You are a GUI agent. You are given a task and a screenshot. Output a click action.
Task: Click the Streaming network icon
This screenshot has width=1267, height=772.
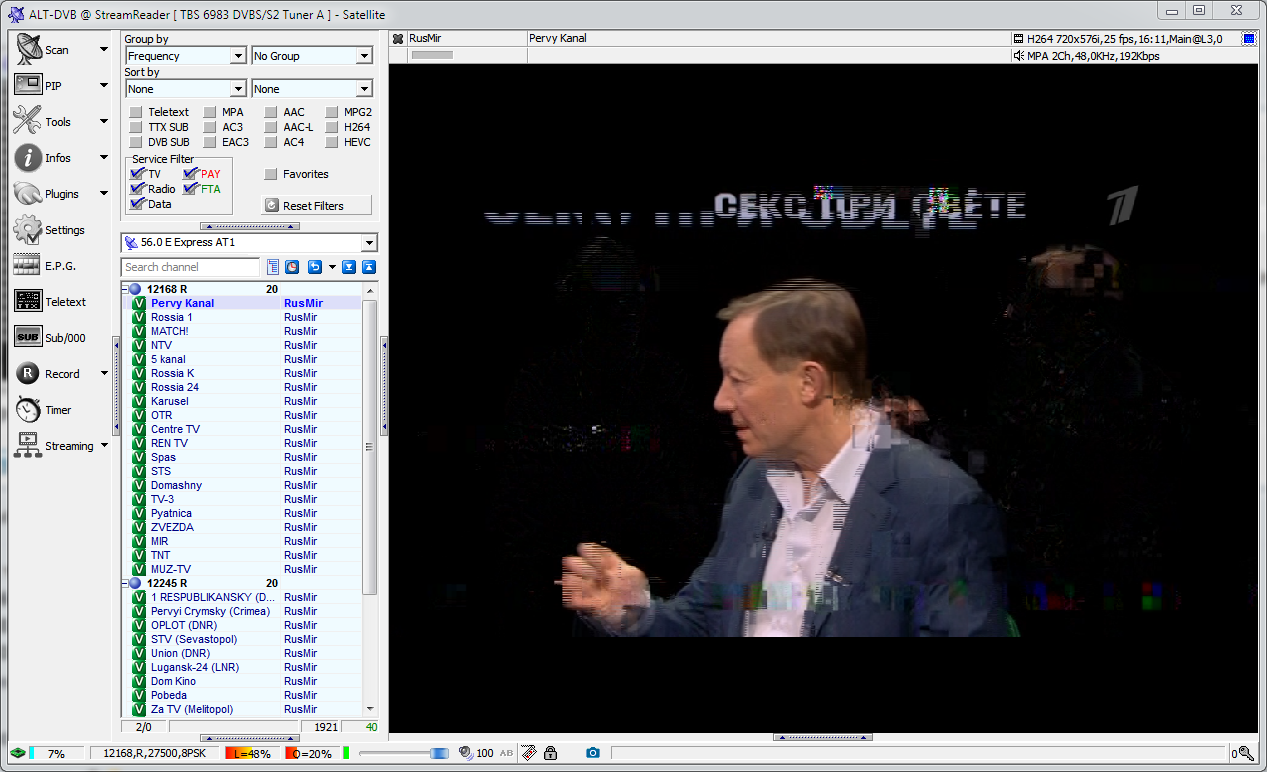coord(28,445)
